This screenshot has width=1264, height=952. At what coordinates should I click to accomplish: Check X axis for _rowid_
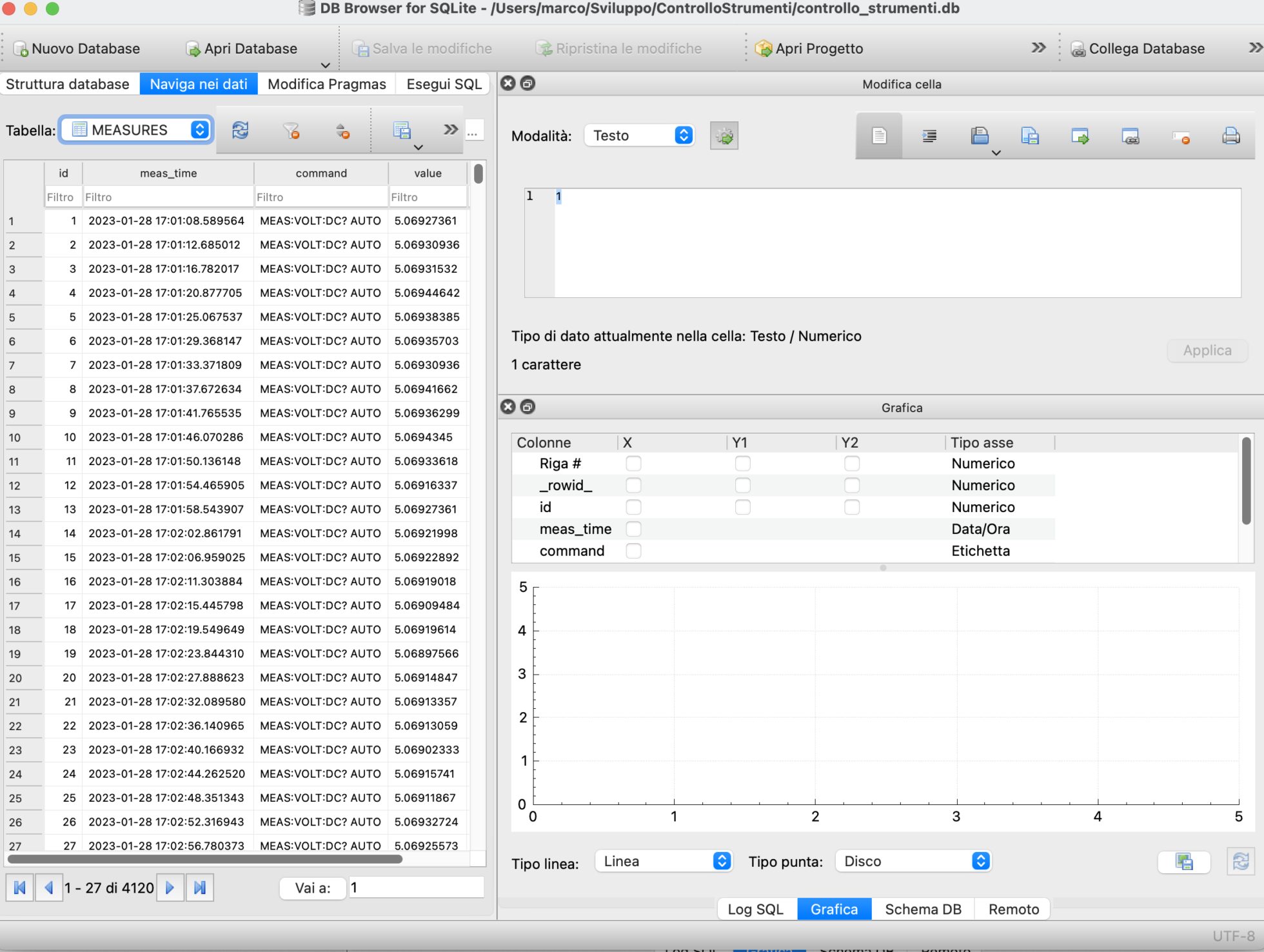pyautogui.click(x=634, y=485)
